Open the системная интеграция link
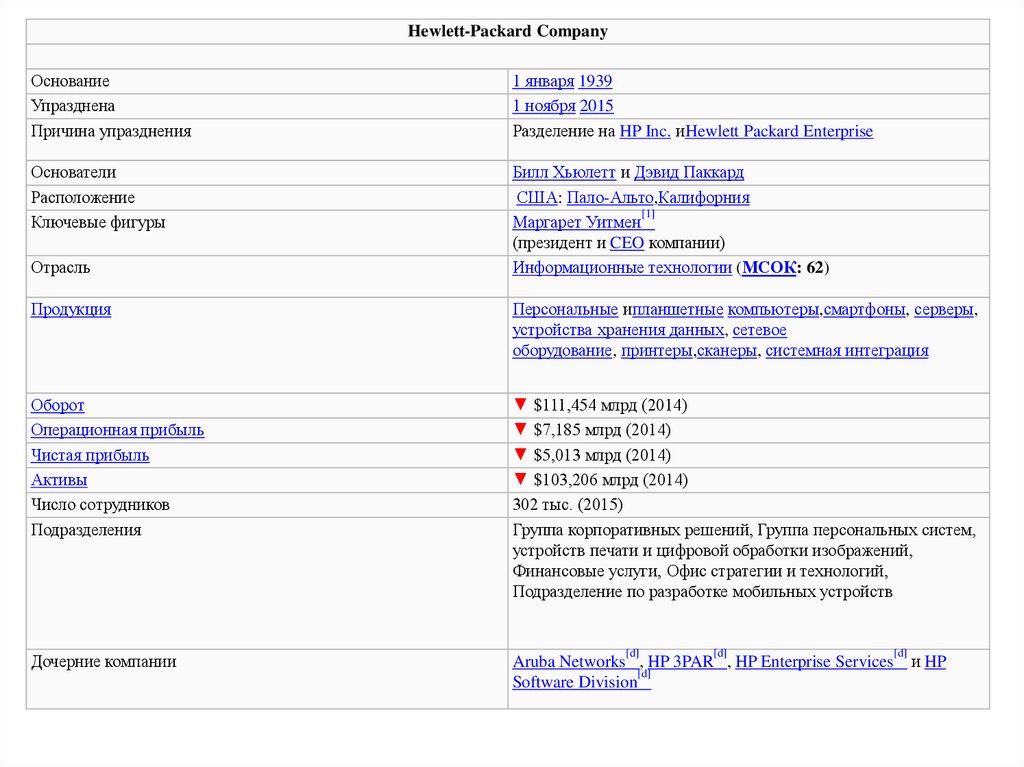This screenshot has width=1024, height=767. click(846, 351)
